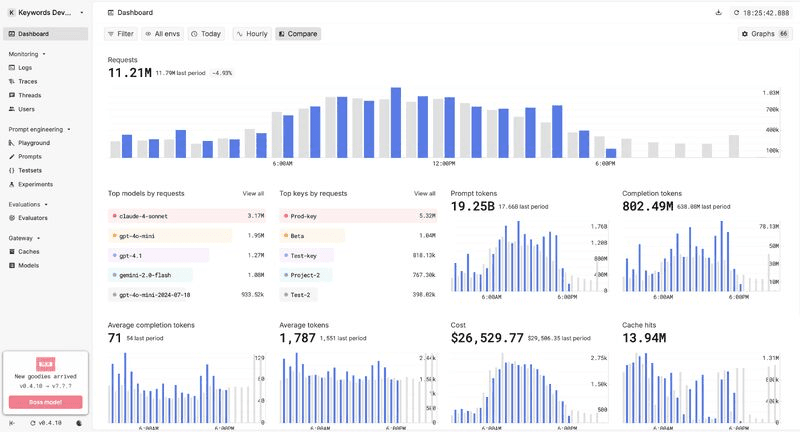Toggle dark mode with the moon icon
The image size is (800, 432).
(79, 423)
